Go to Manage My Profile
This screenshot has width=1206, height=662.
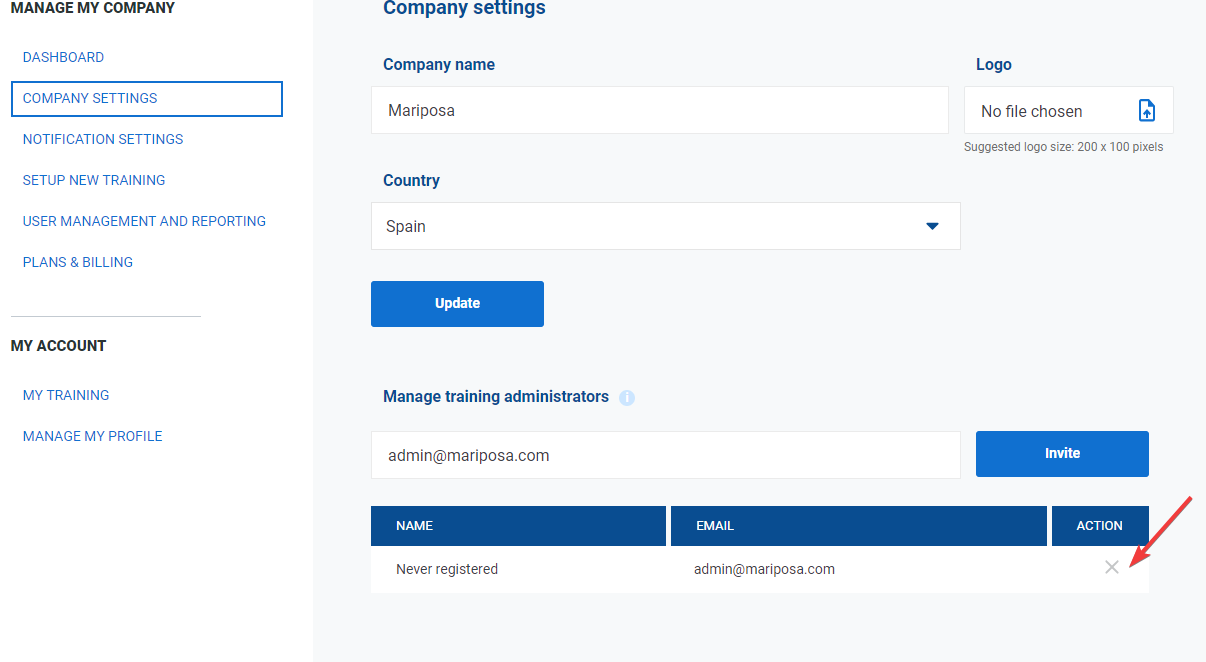92,436
